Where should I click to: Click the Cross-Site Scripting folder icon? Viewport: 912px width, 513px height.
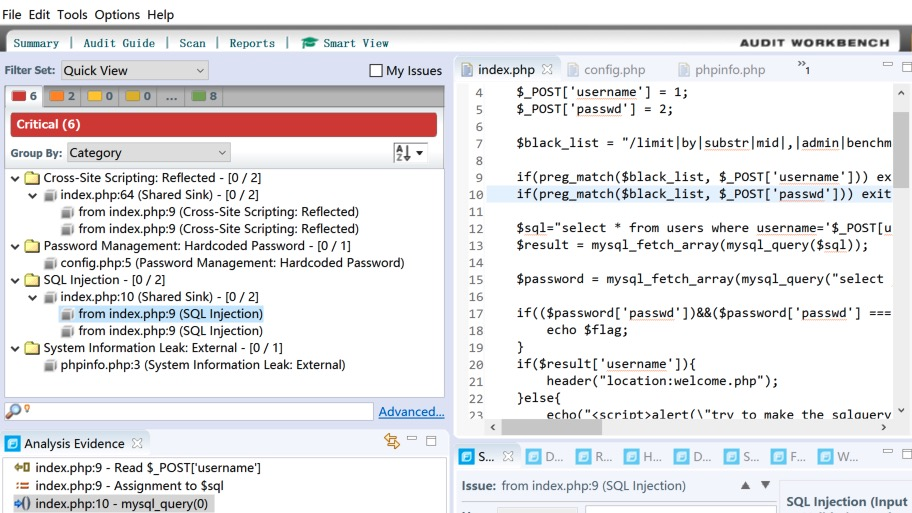32,178
